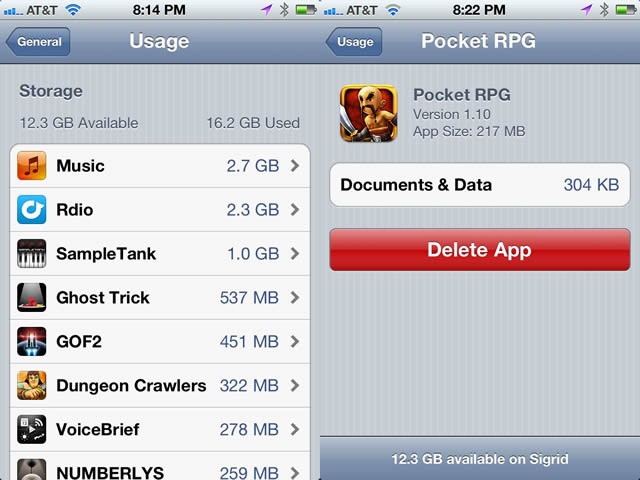Expand the Music row chevron
Viewport: 640px width, 480px height.
(x=295, y=166)
